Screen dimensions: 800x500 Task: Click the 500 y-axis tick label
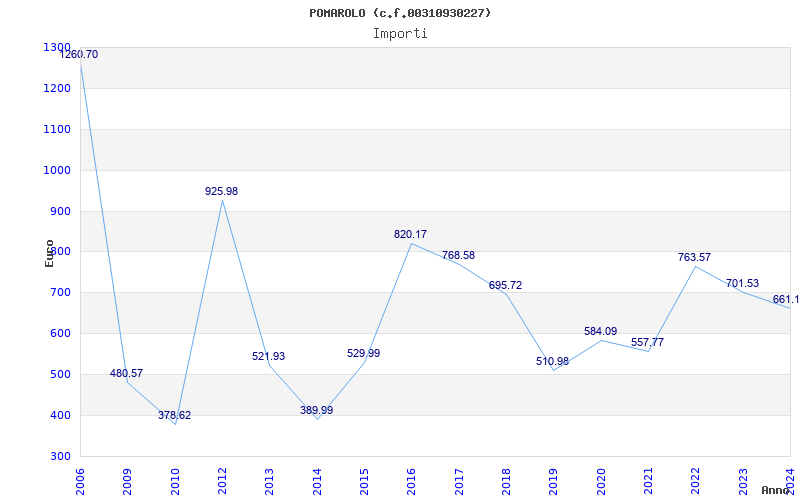pos(60,374)
